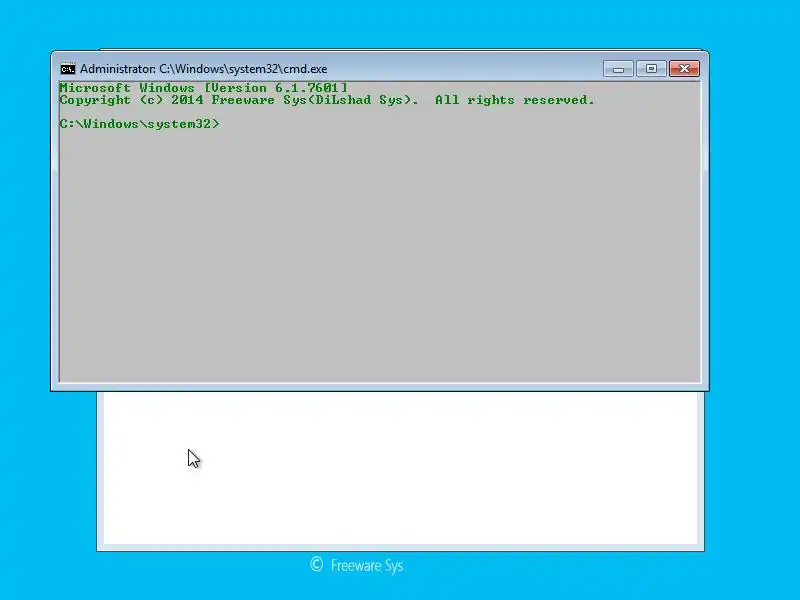Open the cmd.exe system menu icon
The height and width of the screenshot is (600, 800).
pos(67,69)
